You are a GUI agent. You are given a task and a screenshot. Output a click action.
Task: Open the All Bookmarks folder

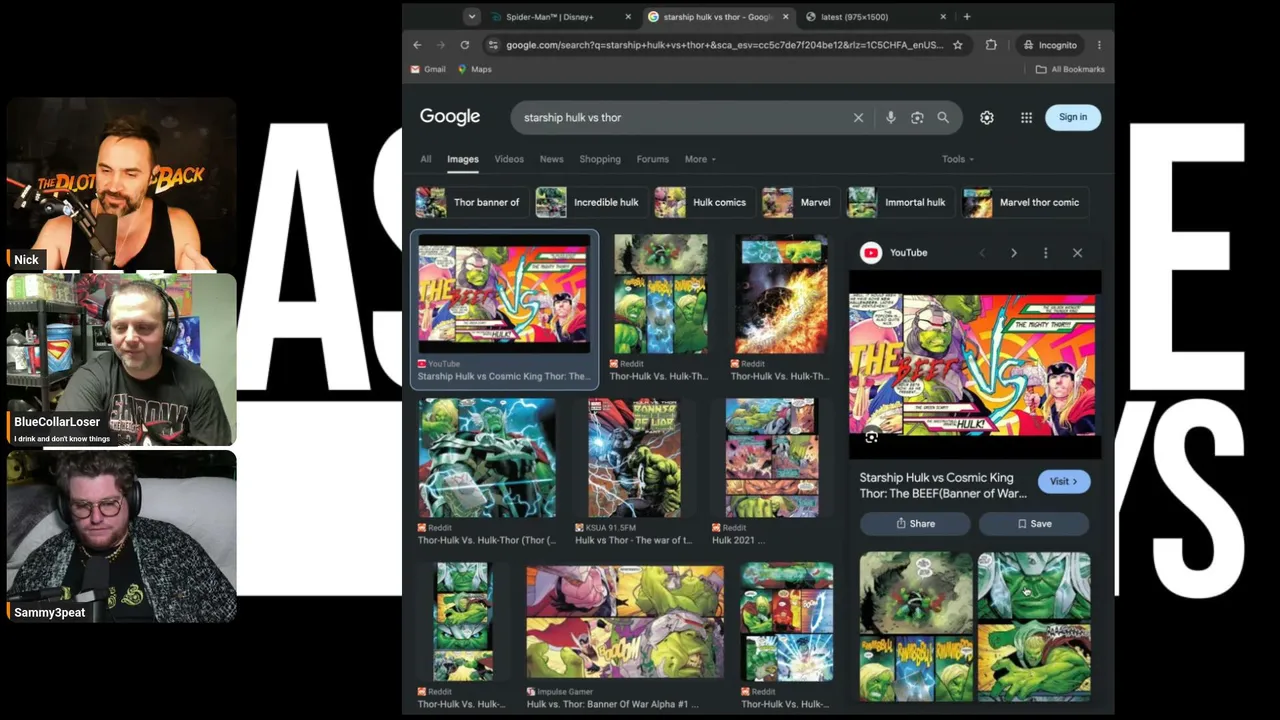[x=1070, y=69]
